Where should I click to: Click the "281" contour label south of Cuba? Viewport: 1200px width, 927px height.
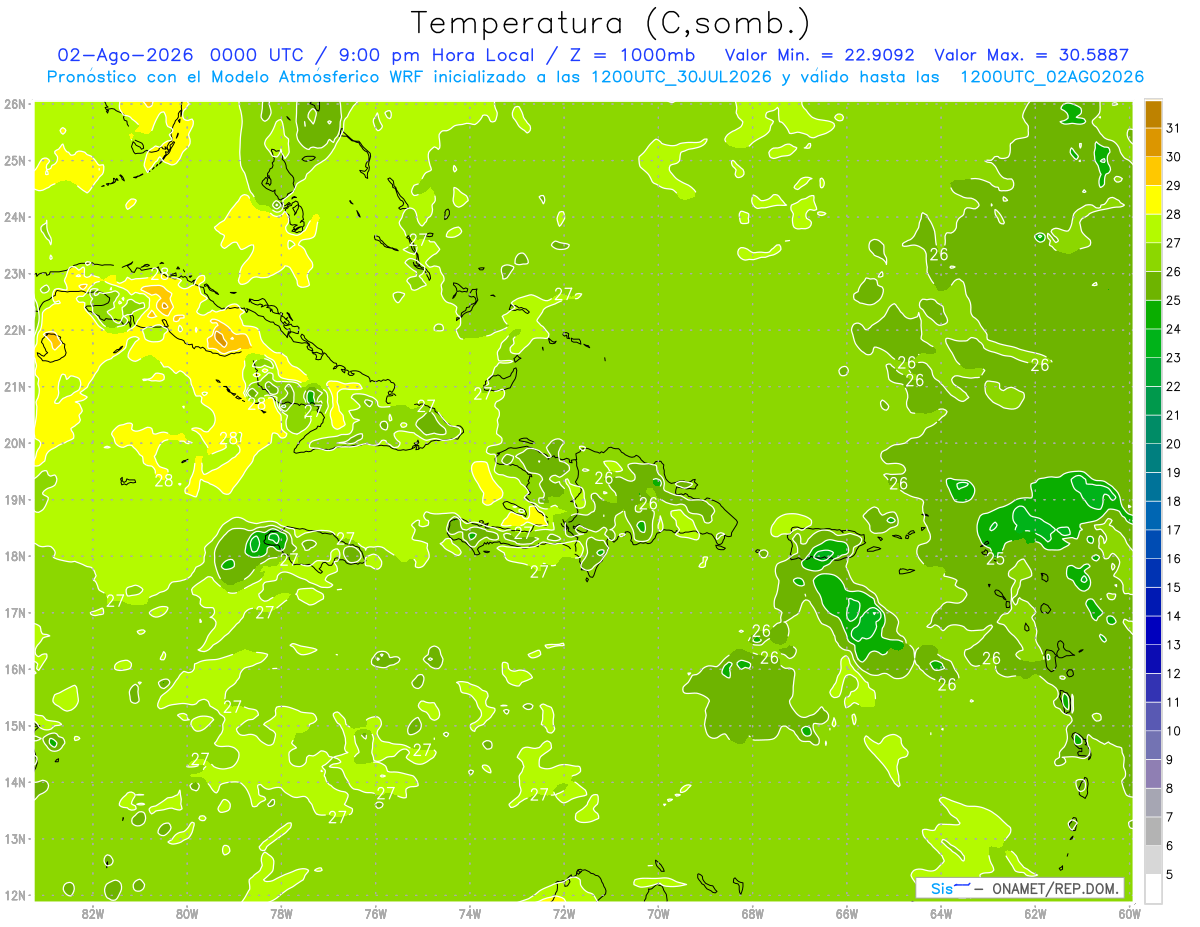(230, 438)
